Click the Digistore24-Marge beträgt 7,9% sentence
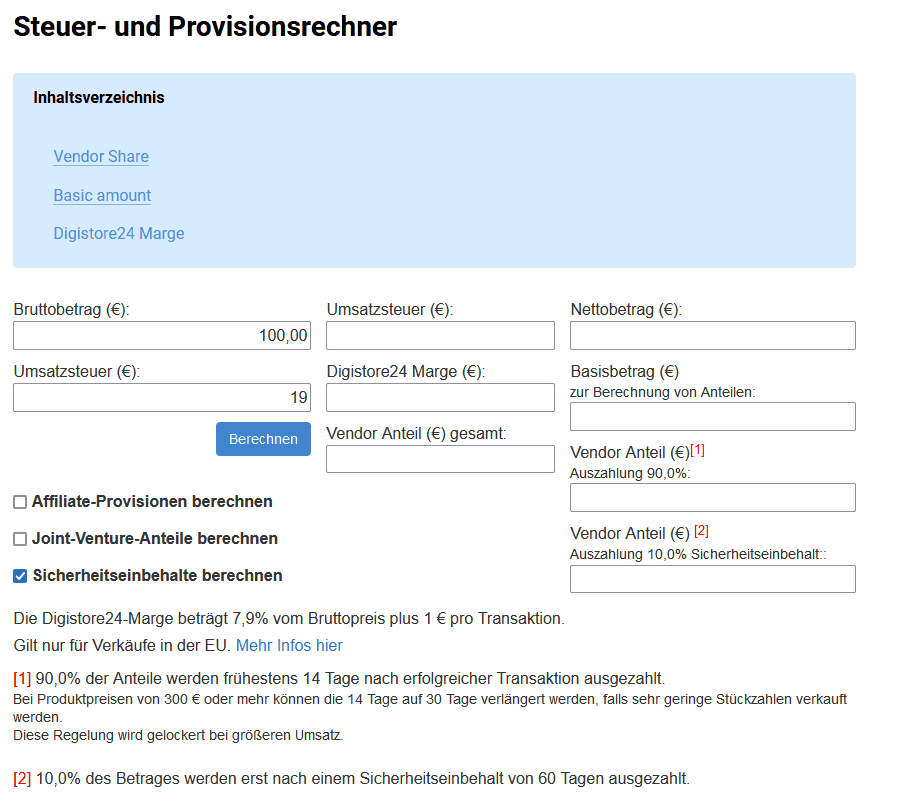 click(x=289, y=619)
